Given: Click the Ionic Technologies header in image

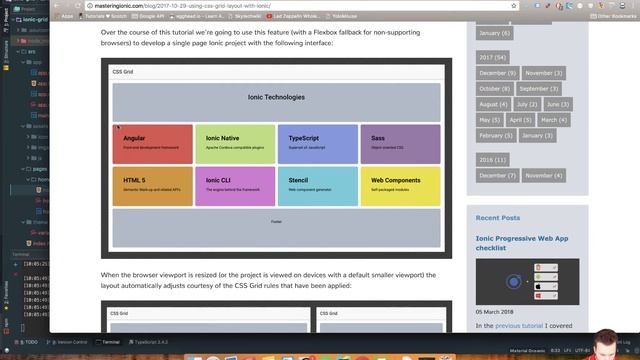Looking at the screenshot, I should pos(276,102).
